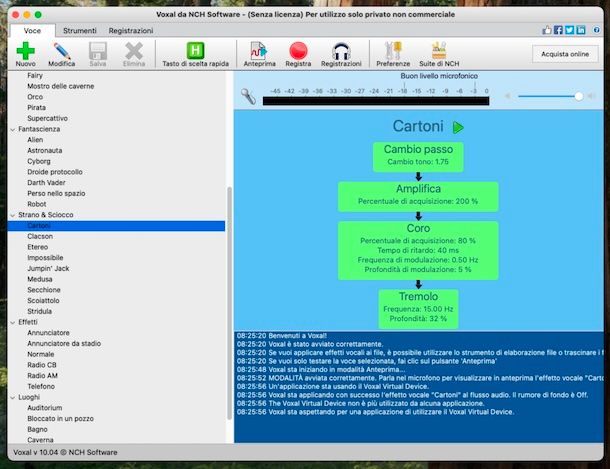The image size is (610, 469).
Task: Click the Elimina X icon
Action: click(134, 54)
